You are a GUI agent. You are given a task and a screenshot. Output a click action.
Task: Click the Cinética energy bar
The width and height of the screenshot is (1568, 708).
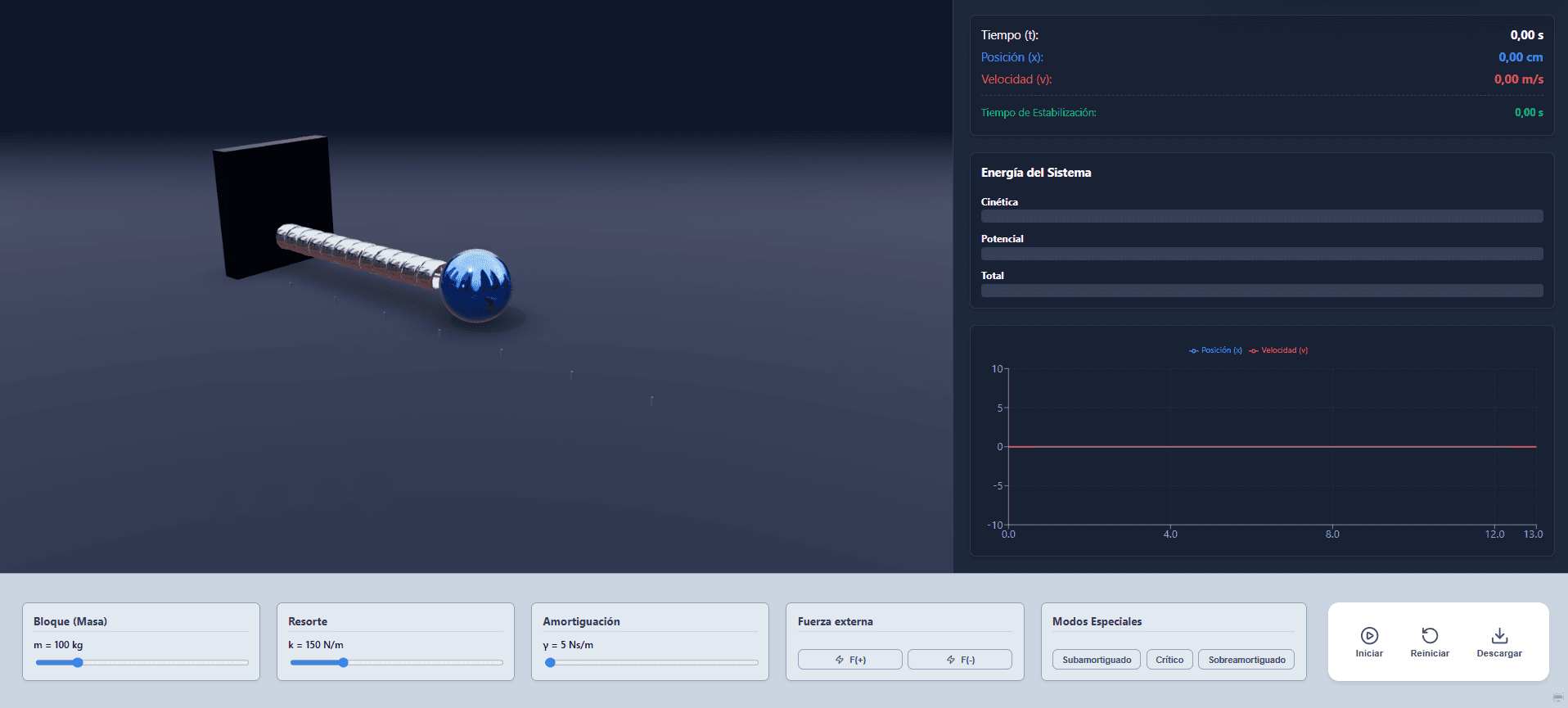1261,216
